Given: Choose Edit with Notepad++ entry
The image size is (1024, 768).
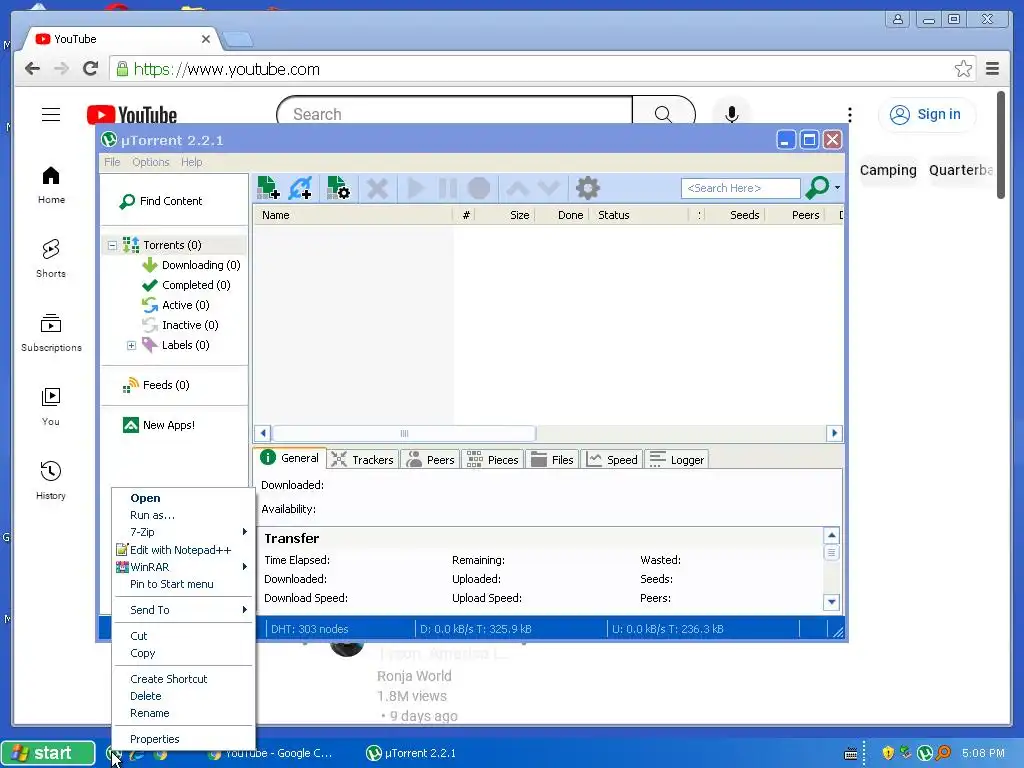Looking at the screenshot, I should click(183, 550).
